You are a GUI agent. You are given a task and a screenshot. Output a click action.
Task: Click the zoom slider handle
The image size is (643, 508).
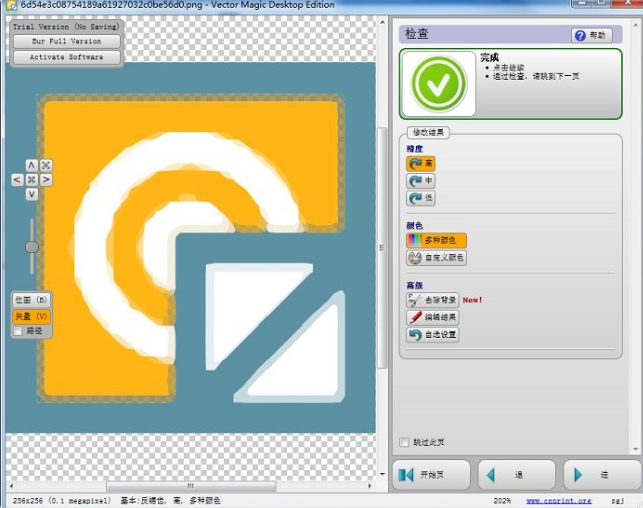(x=32, y=247)
